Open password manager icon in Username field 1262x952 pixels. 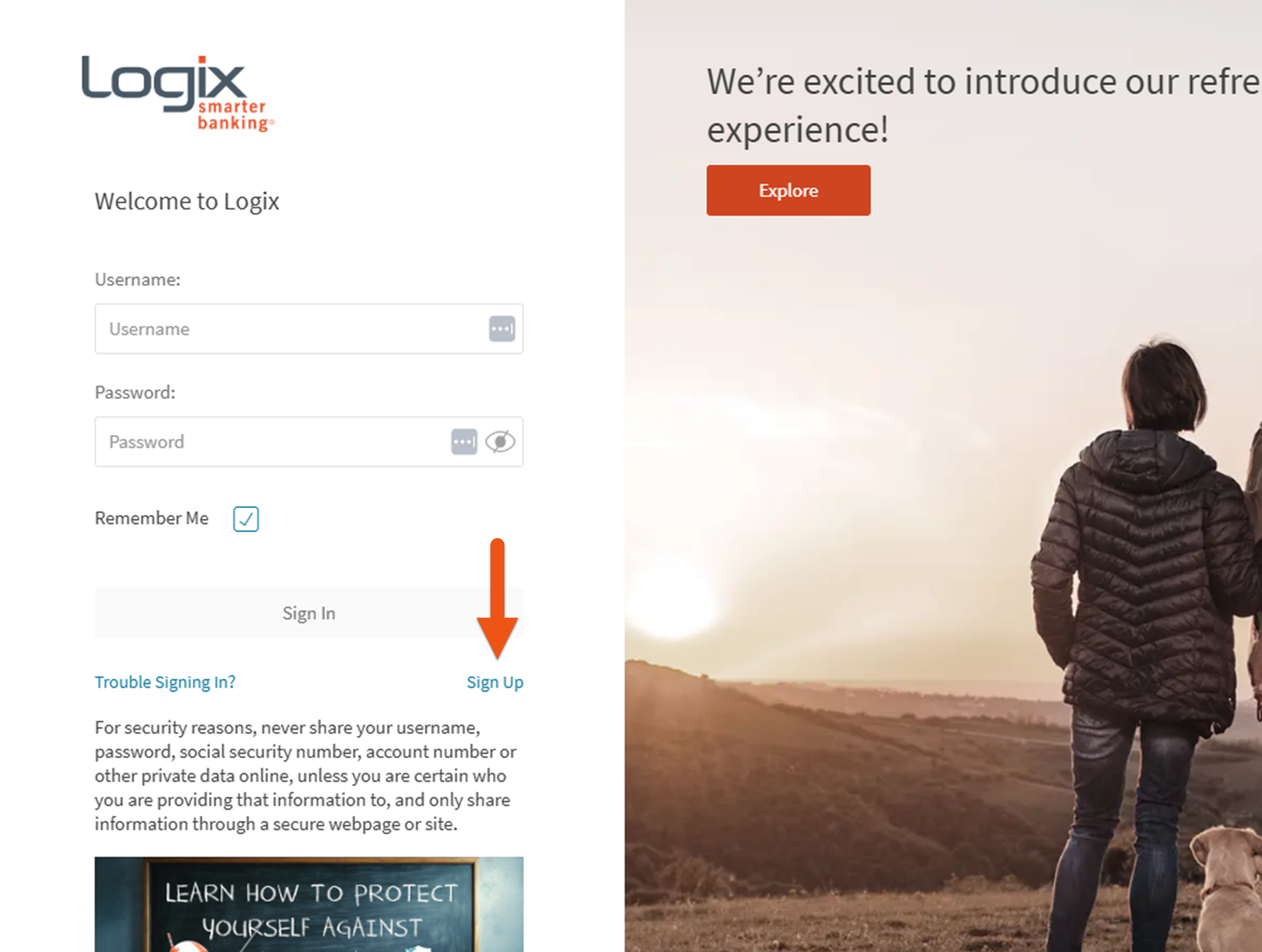(502, 329)
